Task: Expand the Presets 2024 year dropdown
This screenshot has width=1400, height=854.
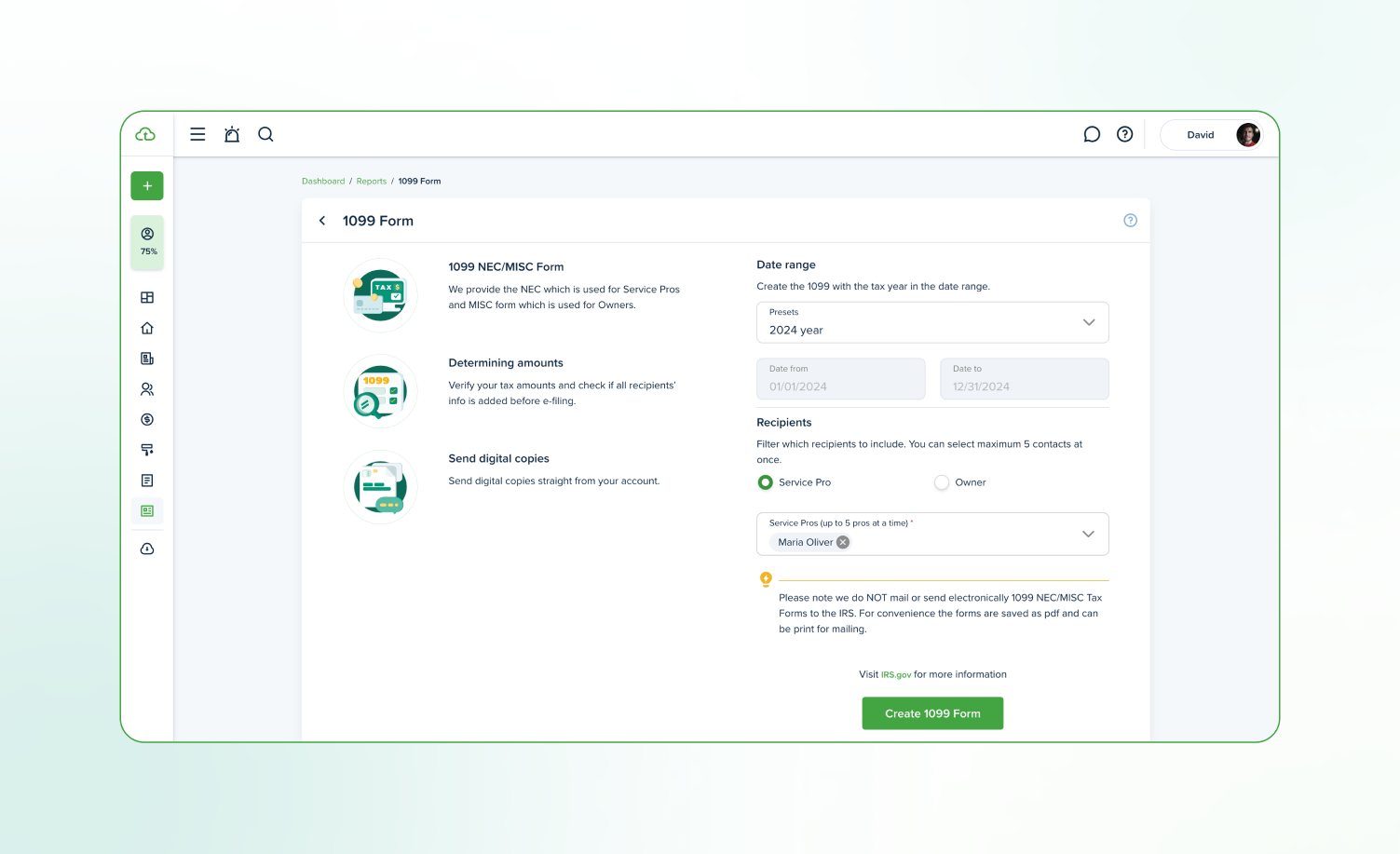Action: point(1088,322)
